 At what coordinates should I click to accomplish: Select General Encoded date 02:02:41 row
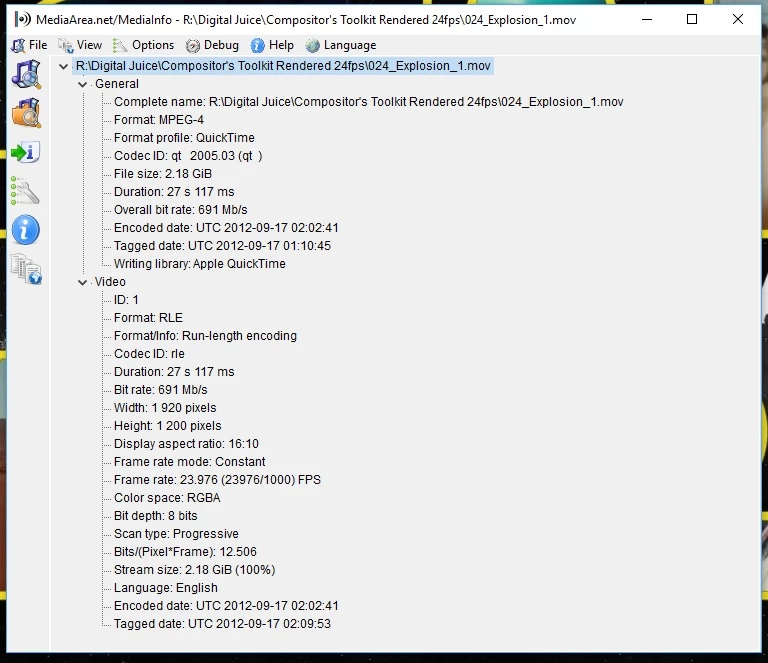[226, 228]
